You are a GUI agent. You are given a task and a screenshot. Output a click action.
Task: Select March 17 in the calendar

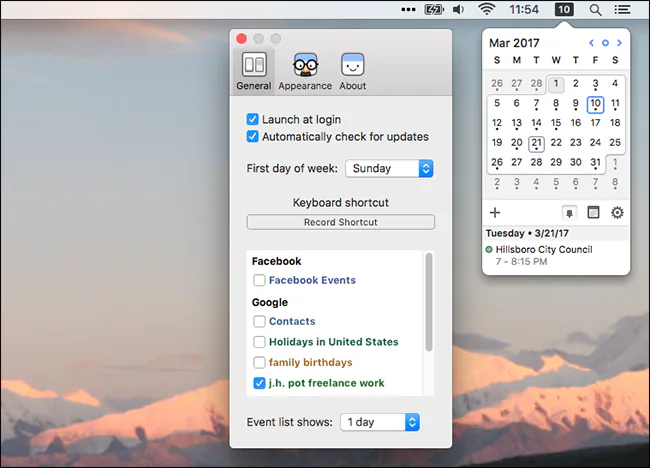click(x=595, y=123)
